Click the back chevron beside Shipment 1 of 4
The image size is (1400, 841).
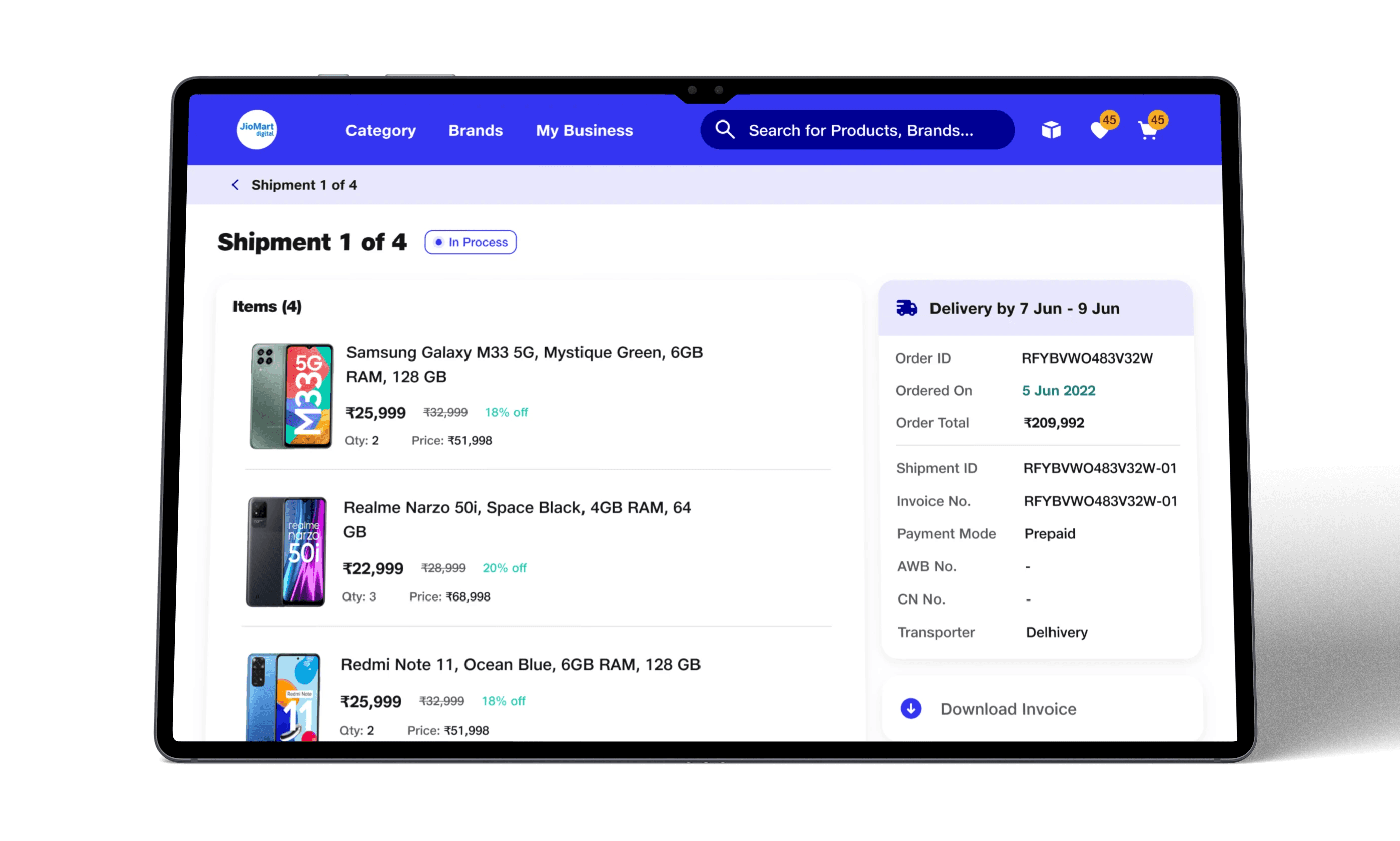(x=235, y=185)
